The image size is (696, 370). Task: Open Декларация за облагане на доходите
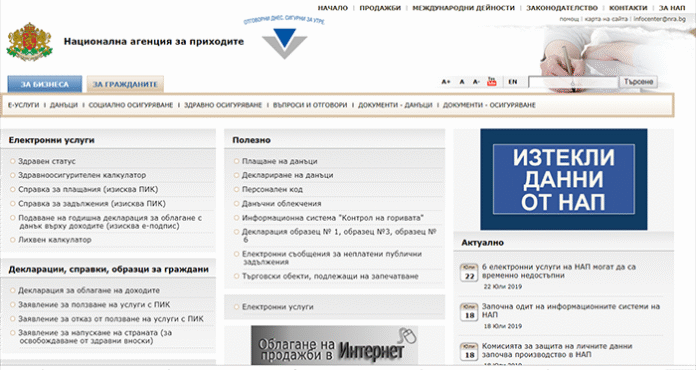click(89, 291)
